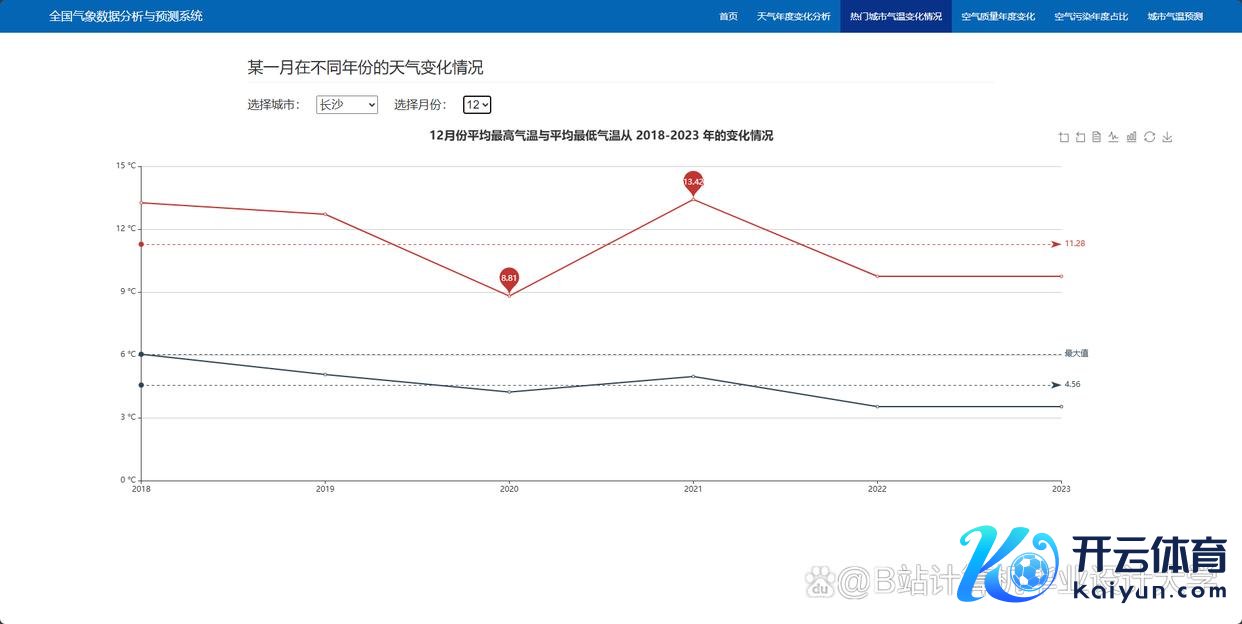Click the zoom reset toolbox icon
Image resolution: width=1242 pixels, height=624 pixels.
pos(1080,137)
